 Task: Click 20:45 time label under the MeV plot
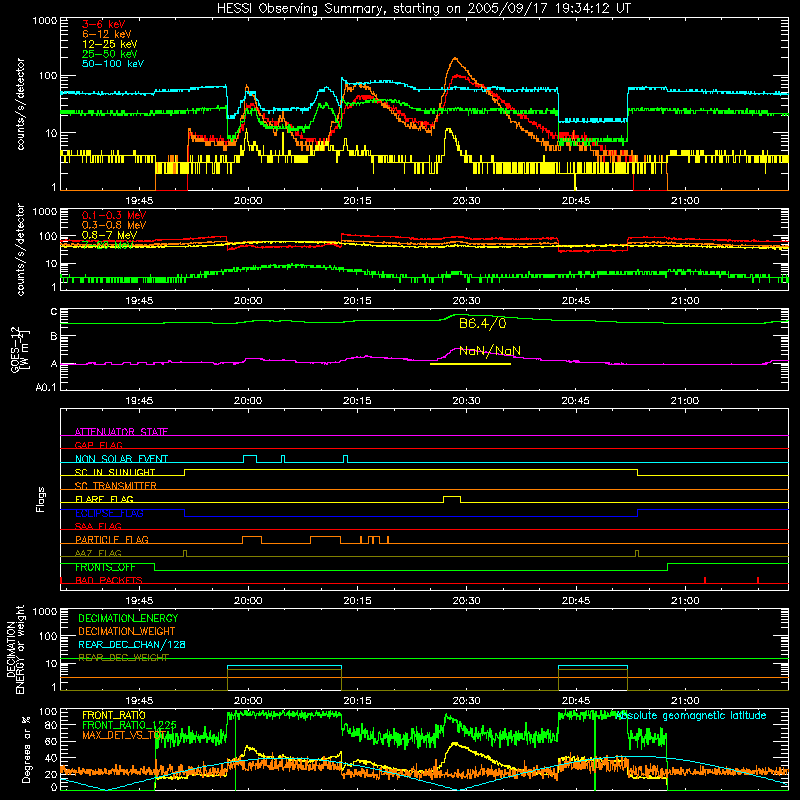tap(576, 301)
